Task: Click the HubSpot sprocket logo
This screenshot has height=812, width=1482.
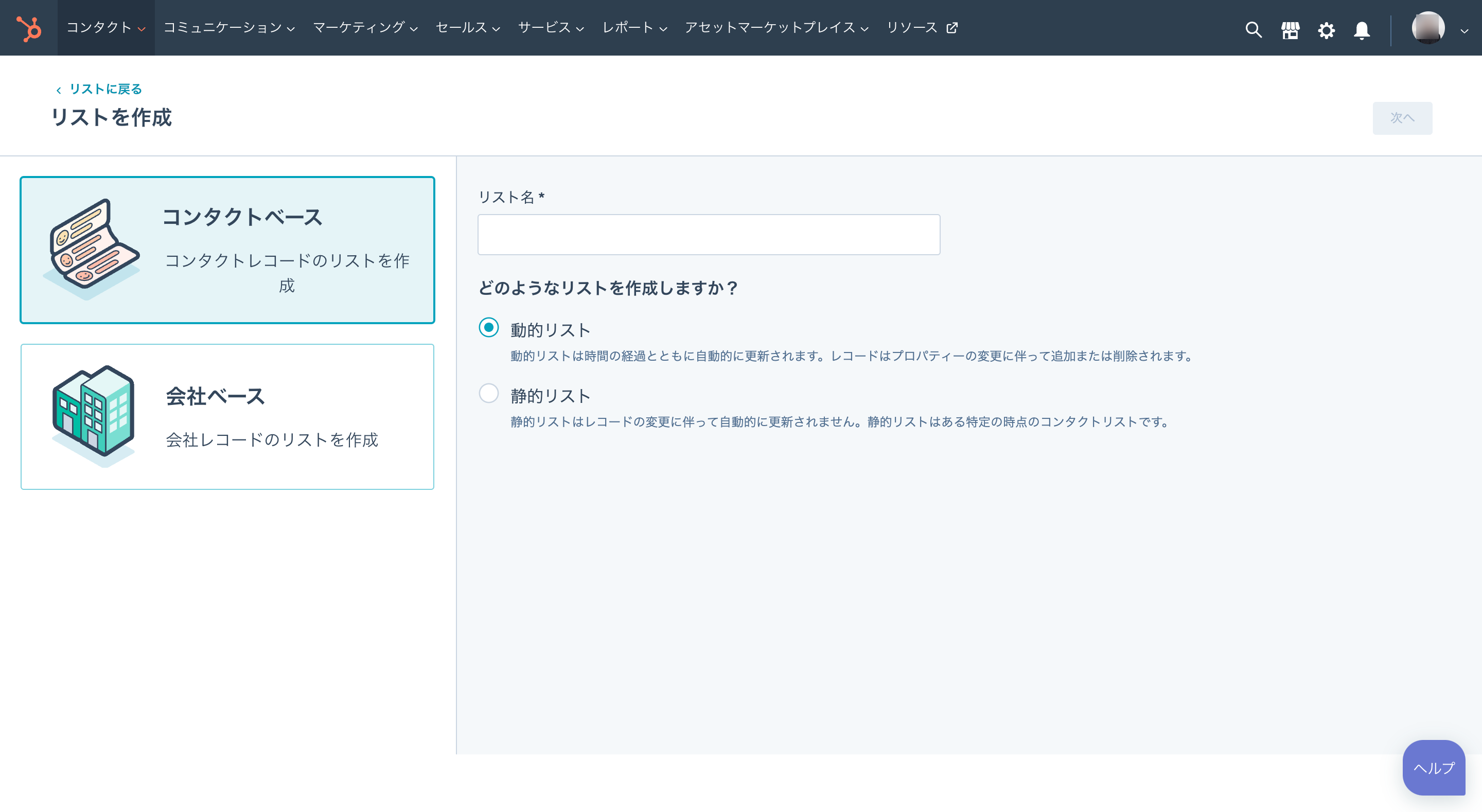Action: (x=29, y=28)
